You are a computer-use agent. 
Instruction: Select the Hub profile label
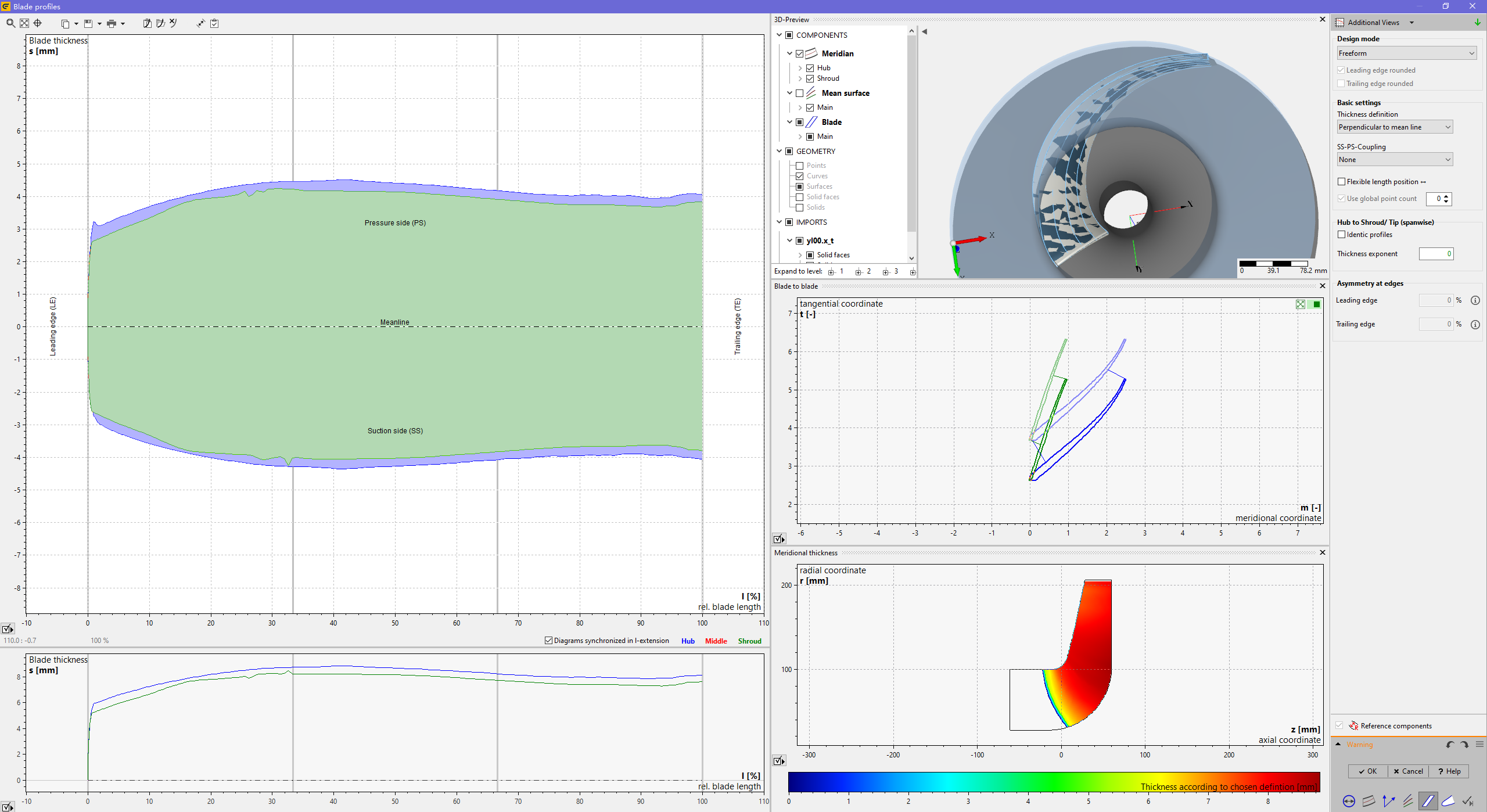(x=688, y=641)
